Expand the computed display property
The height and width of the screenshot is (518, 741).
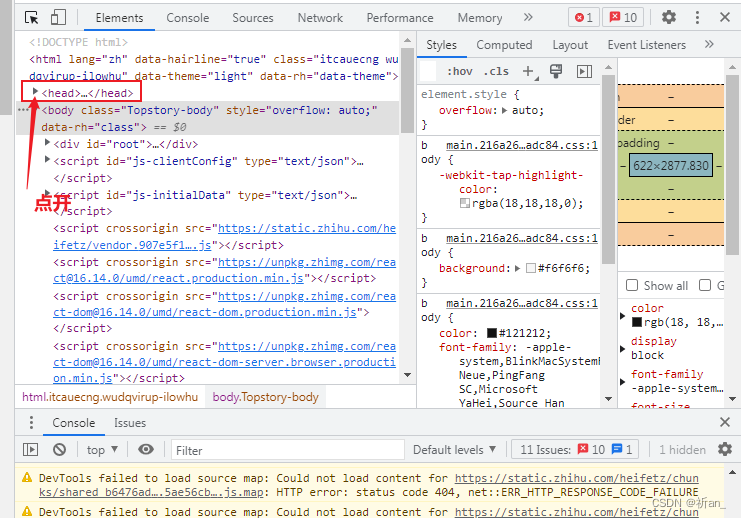click(622, 349)
